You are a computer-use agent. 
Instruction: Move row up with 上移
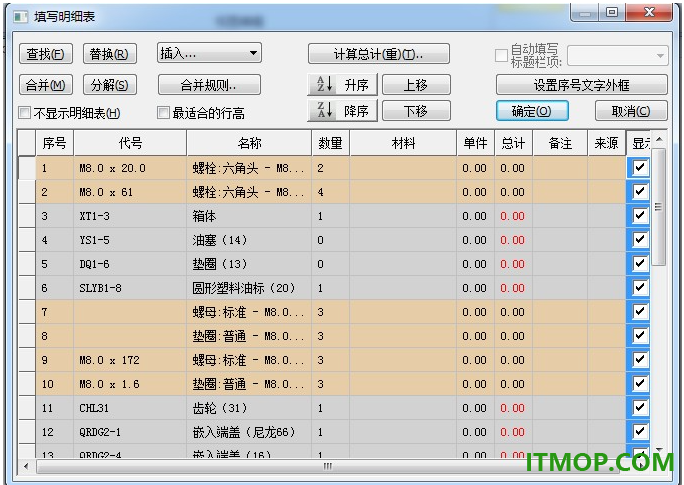pyautogui.click(x=416, y=85)
